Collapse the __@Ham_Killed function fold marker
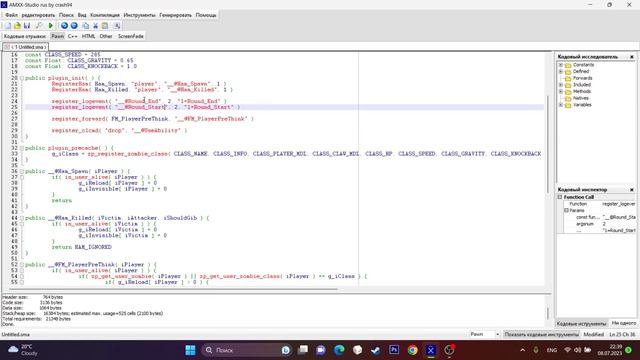 [22, 218]
